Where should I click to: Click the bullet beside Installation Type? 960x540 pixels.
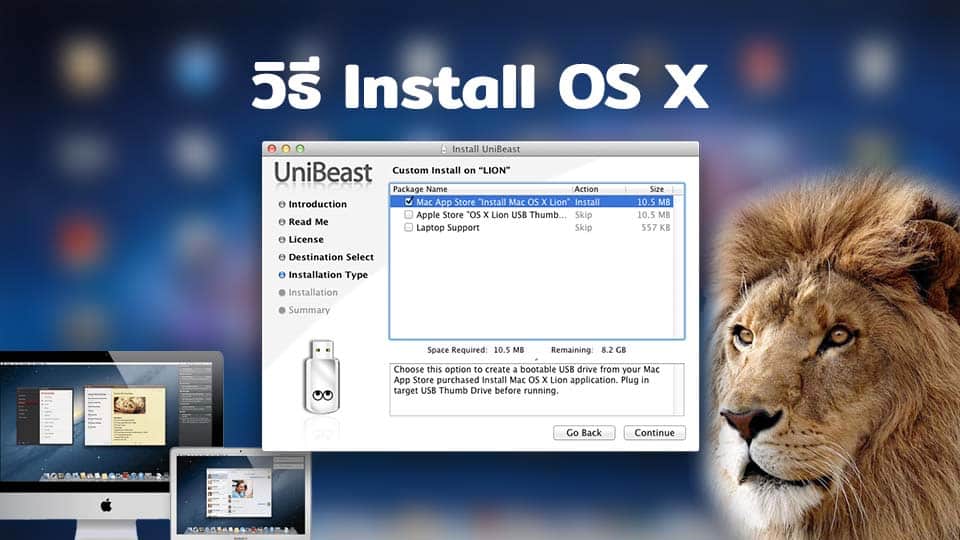click(282, 275)
